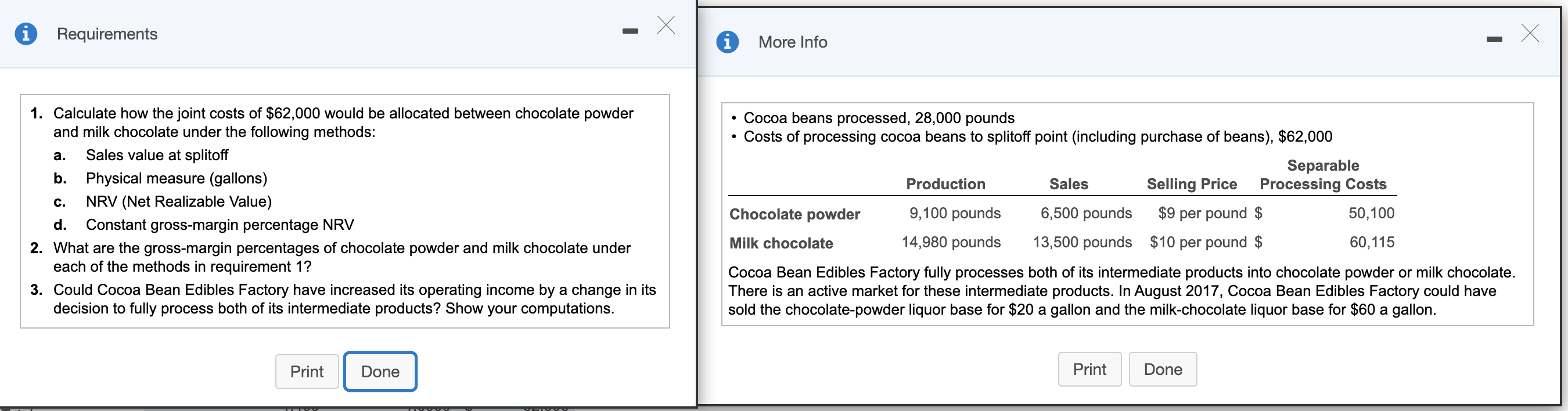Close the More Info dialog
The width and height of the screenshot is (1568, 411).
click(1530, 34)
